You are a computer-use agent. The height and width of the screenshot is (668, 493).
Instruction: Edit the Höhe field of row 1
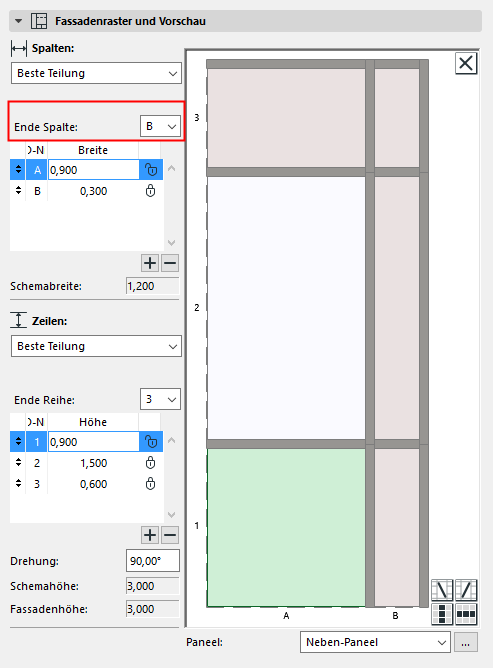coord(93,442)
